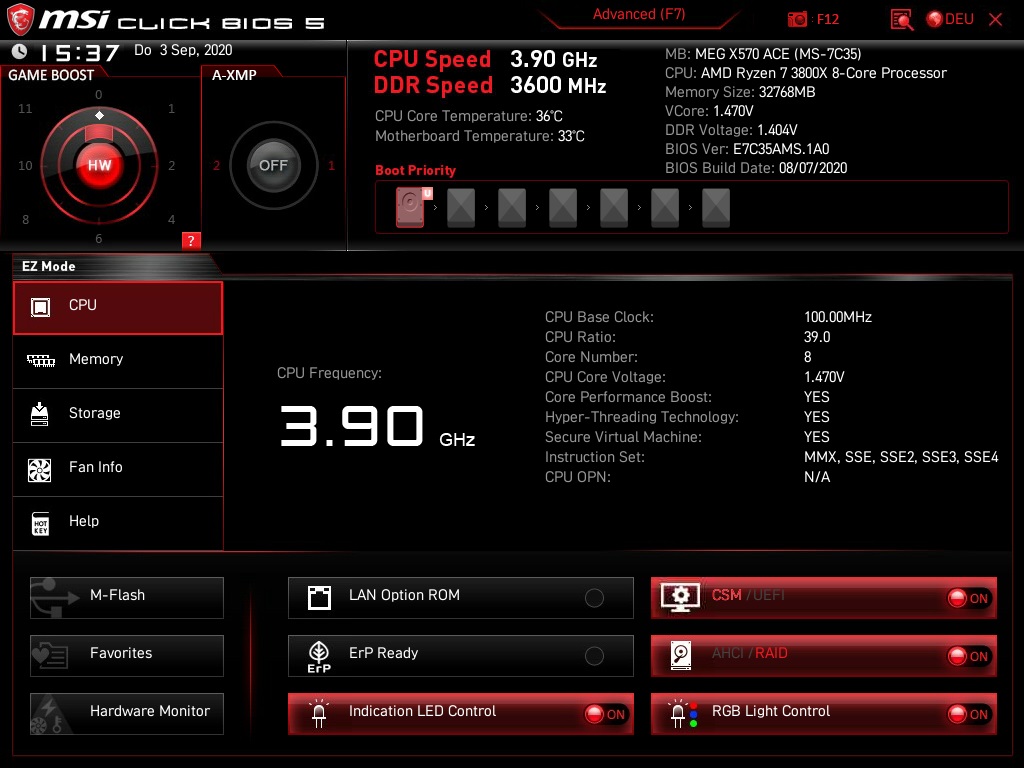Launch M-Flash utility
The width and height of the screenshot is (1024, 768).
[127, 598]
